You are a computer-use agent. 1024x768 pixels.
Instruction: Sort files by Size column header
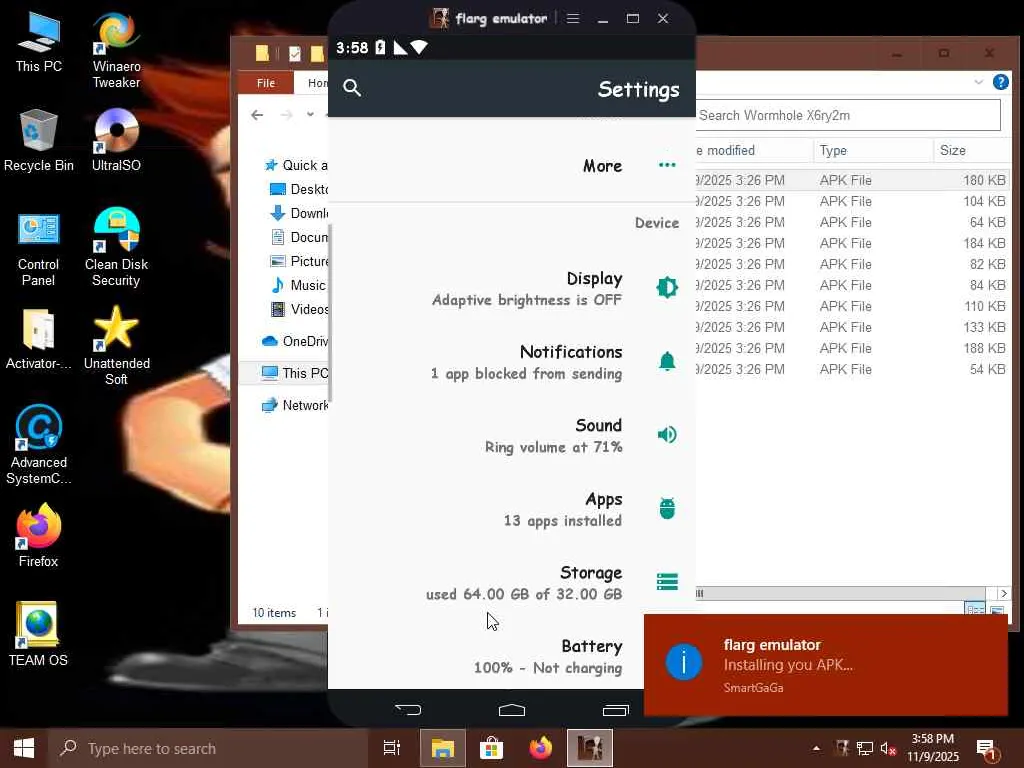coord(972,150)
